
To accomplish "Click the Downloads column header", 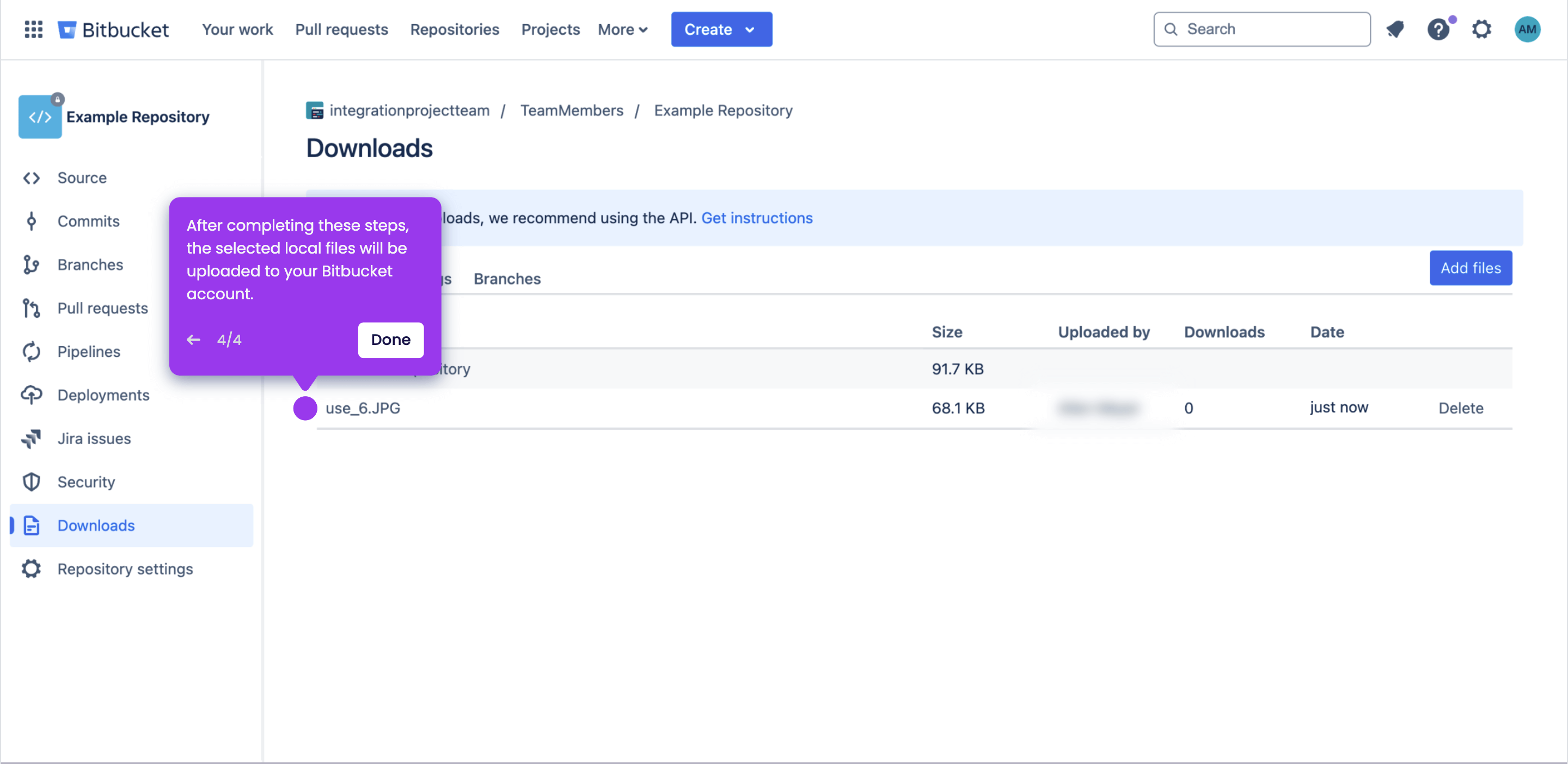I will (x=1224, y=331).
